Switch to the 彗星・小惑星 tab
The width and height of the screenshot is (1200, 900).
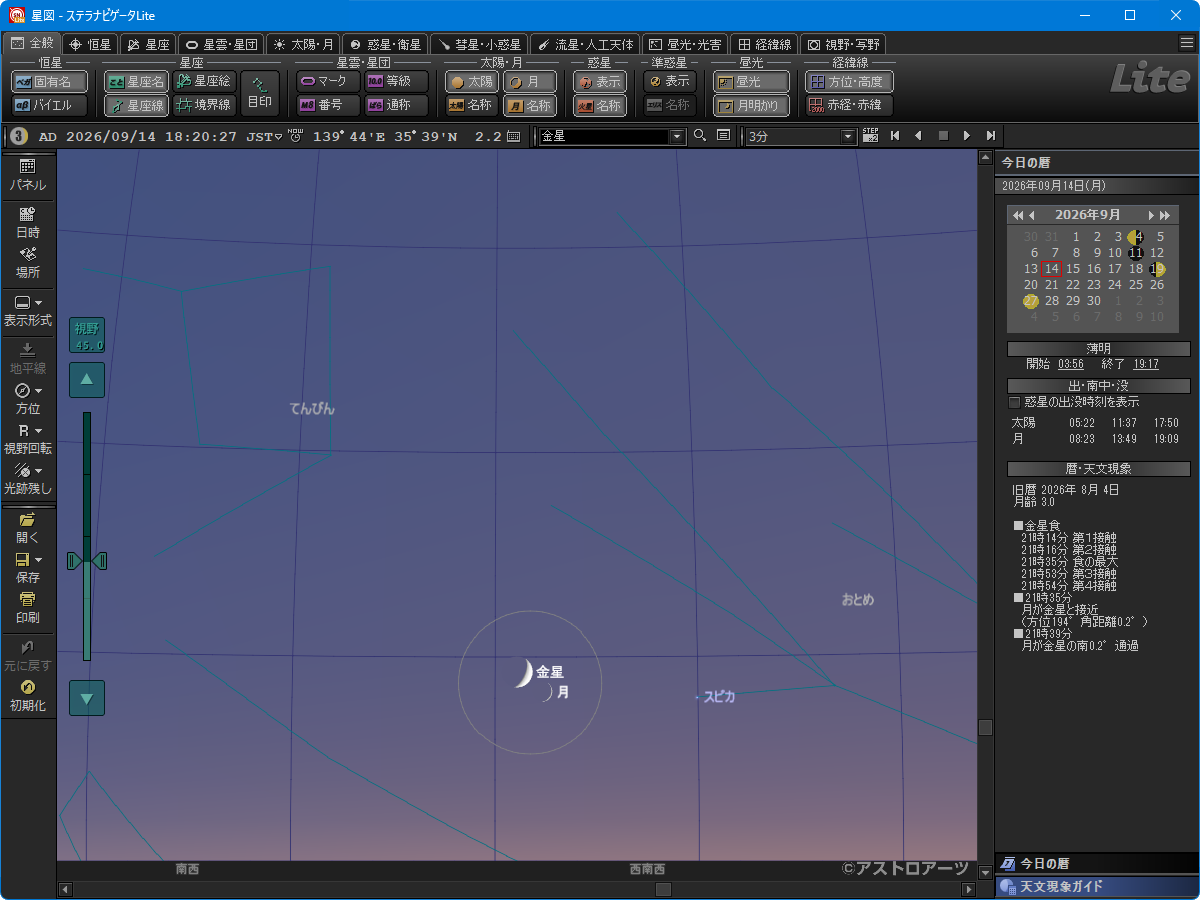479,44
